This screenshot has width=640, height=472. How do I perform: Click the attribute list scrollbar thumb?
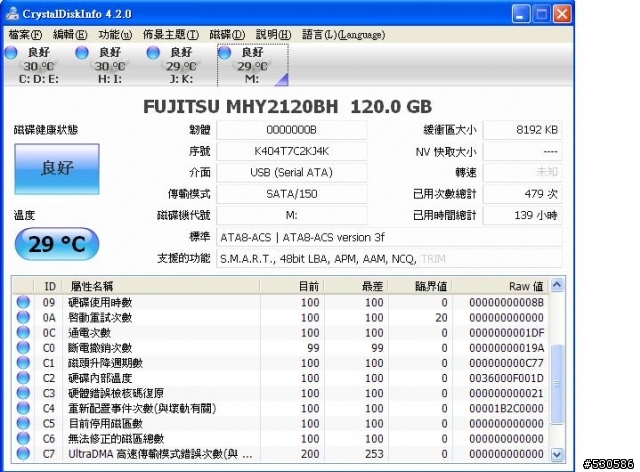[x=557, y=384]
